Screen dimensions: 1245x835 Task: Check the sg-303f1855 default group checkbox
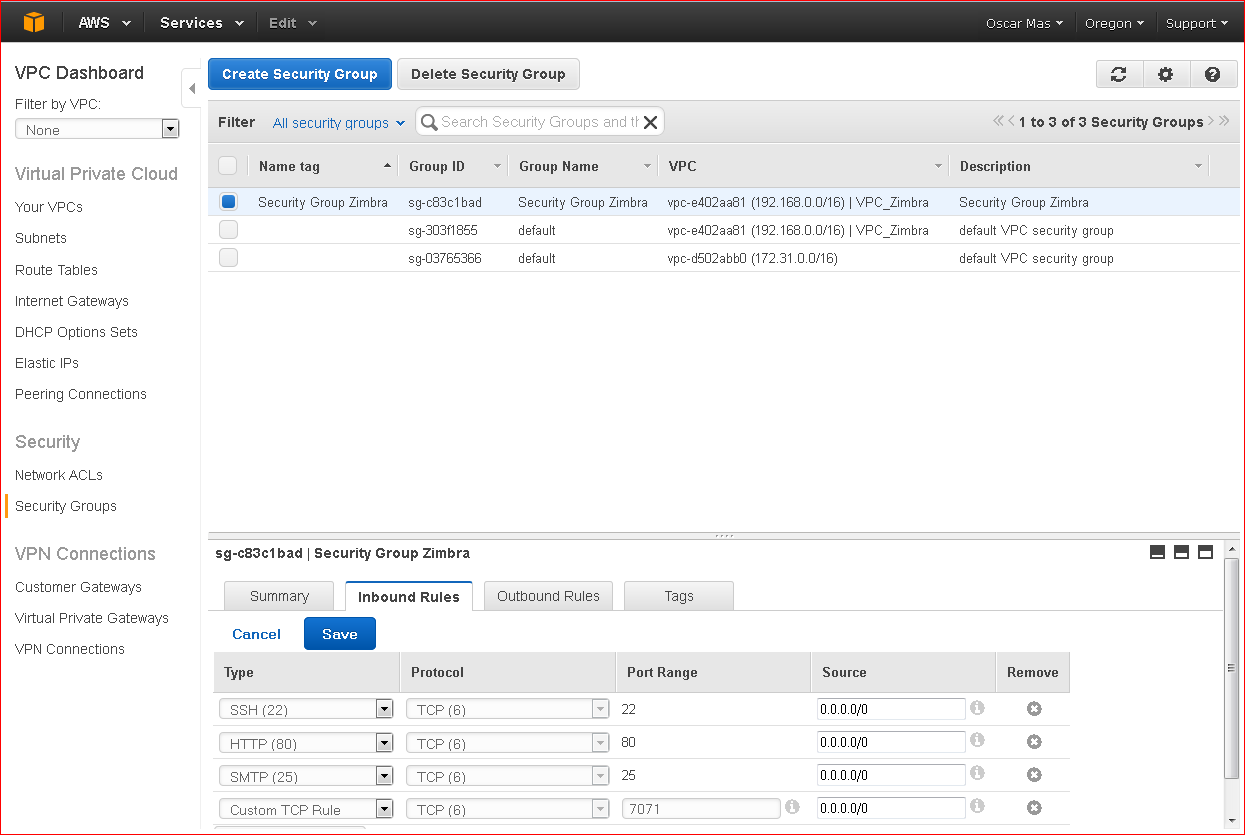228,230
